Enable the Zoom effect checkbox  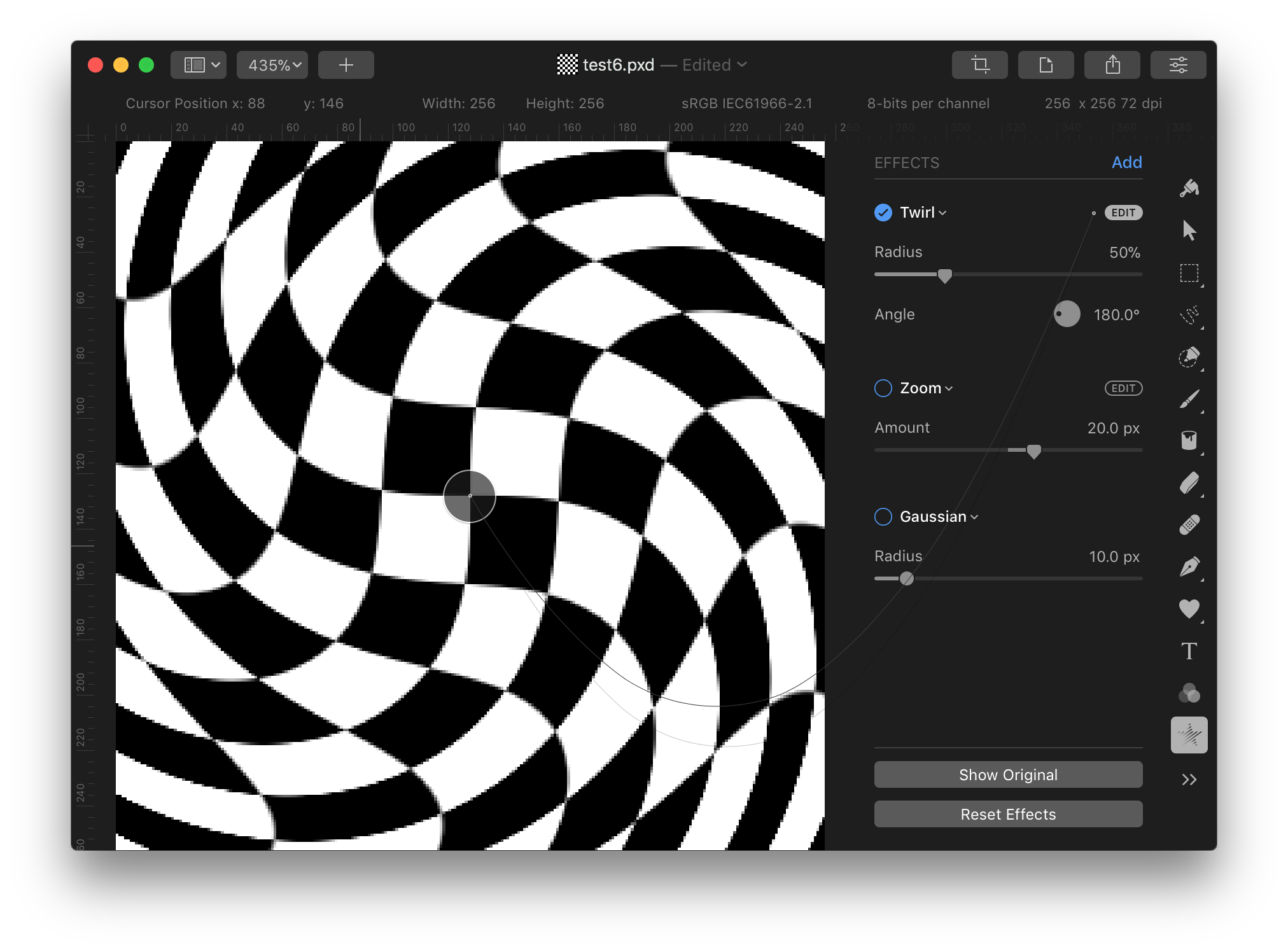tap(883, 388)
